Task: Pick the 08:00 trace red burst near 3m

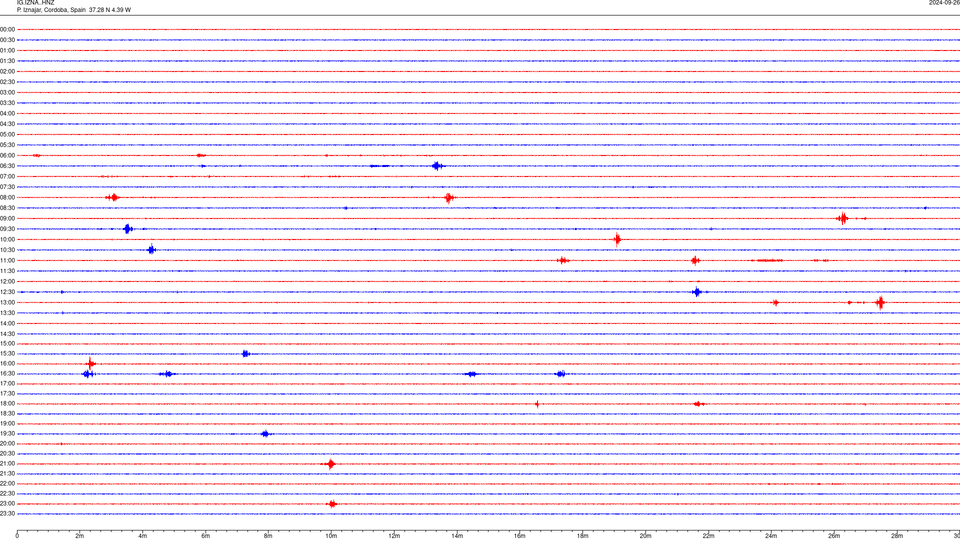Action: coord(112,198)
